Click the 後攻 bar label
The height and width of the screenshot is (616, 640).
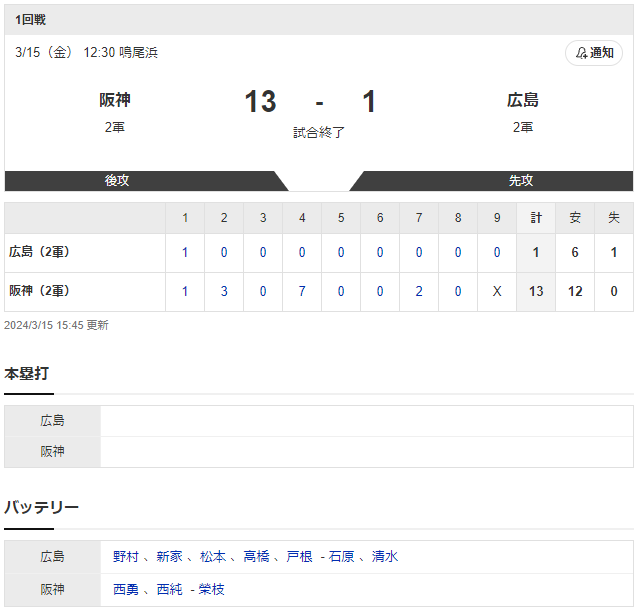coord(117,181)
